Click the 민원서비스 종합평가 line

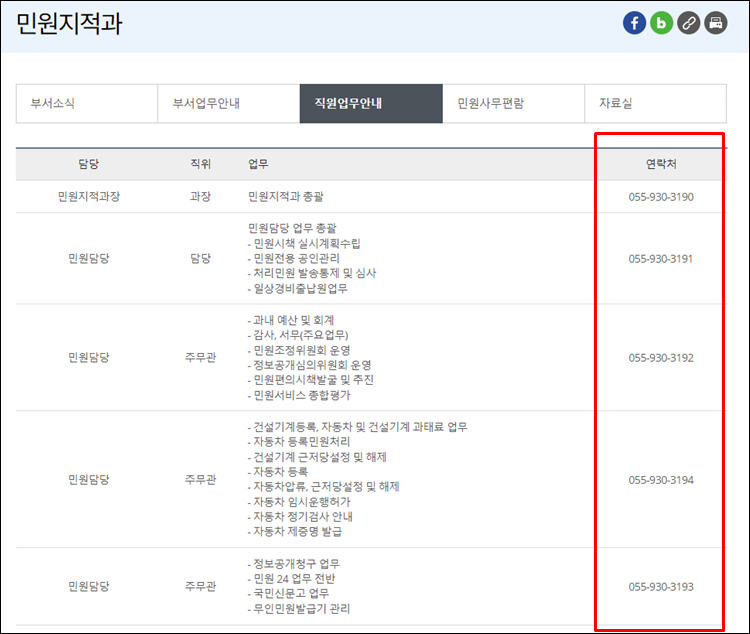[x=299, y=395]
